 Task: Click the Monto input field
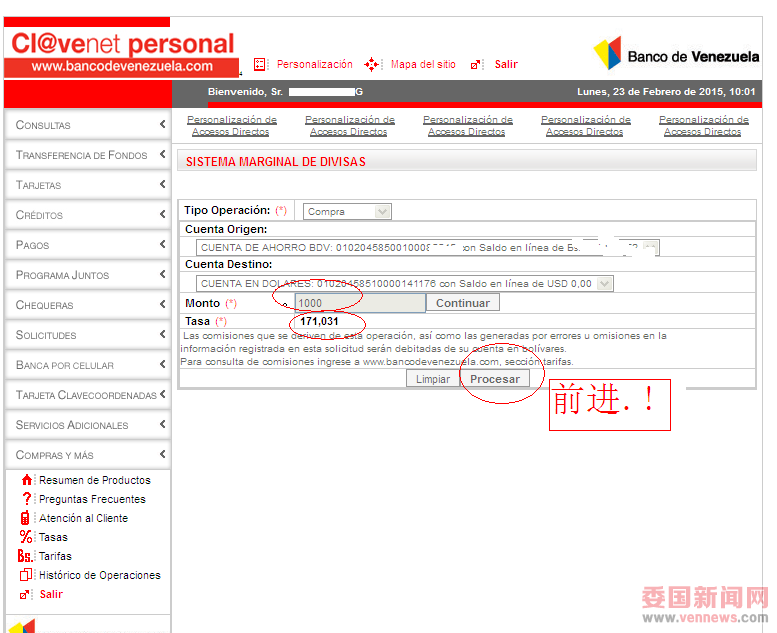click(x=360, y=303)
